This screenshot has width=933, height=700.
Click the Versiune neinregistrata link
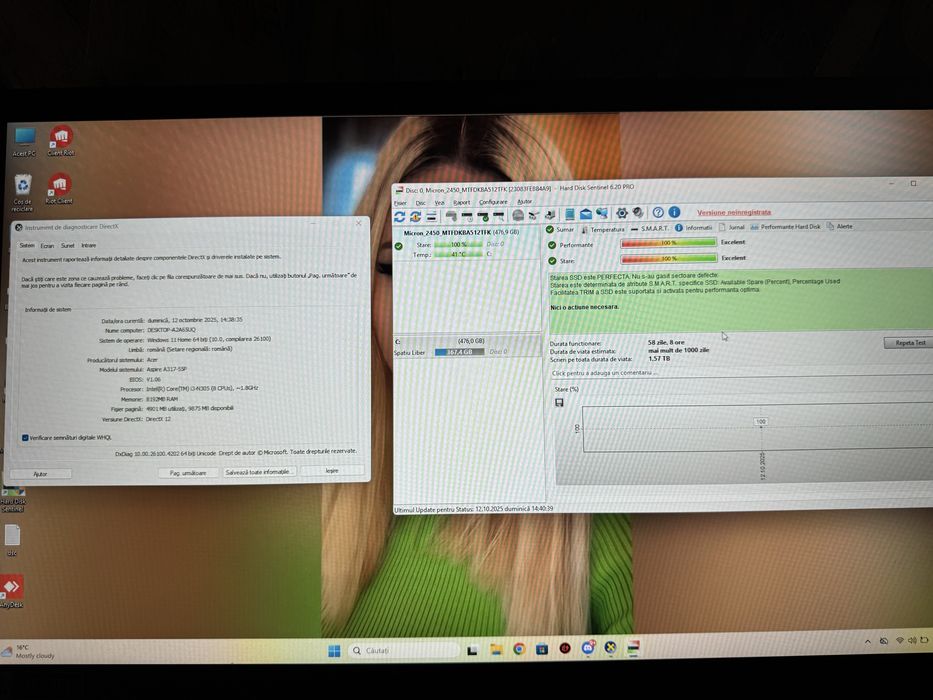point(734,212)
